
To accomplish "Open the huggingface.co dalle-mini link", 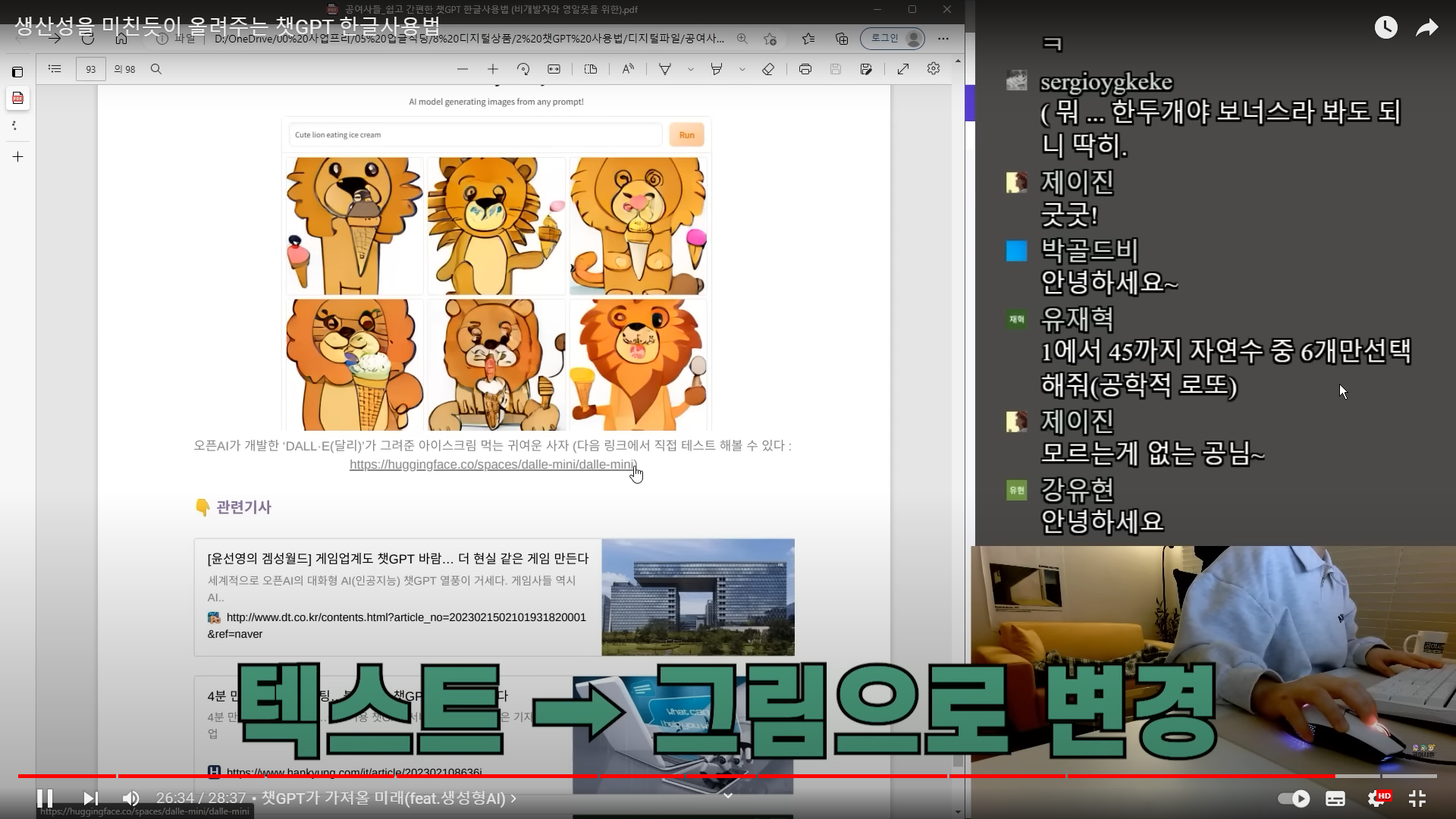I will click(x=493, y=465).
